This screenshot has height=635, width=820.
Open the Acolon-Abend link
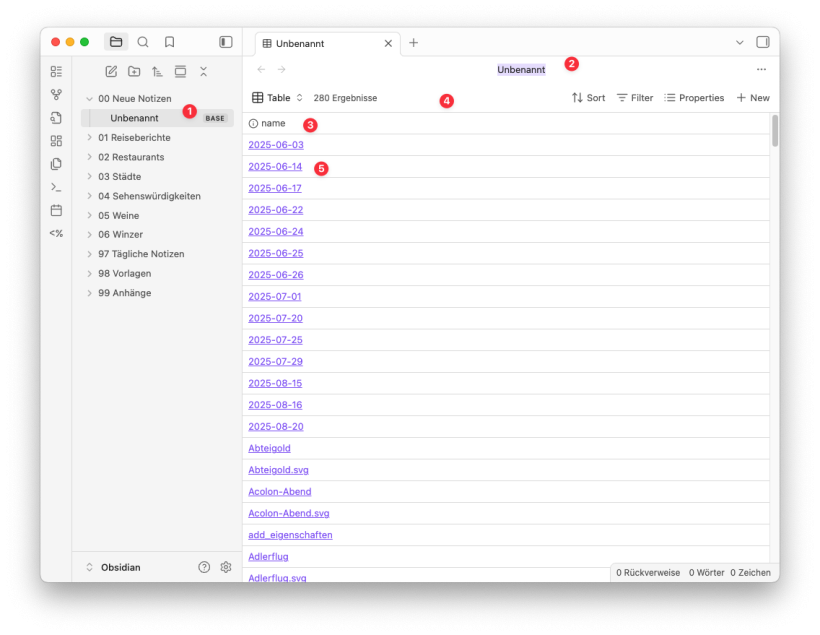point(280,492)
